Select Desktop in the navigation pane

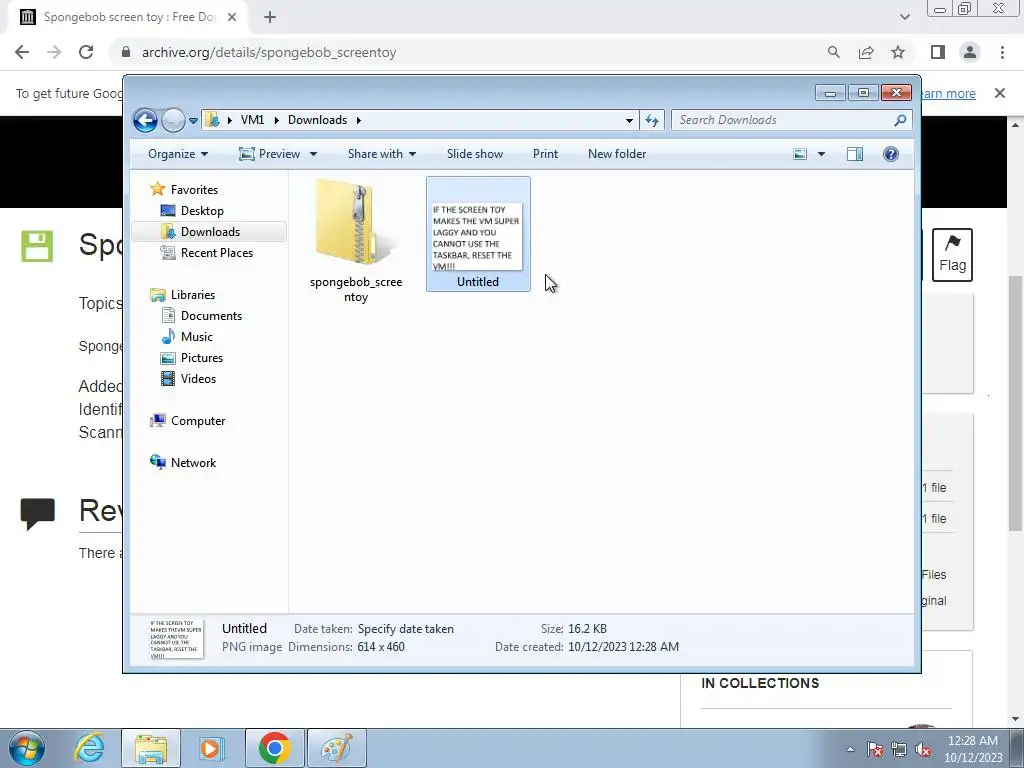(202, 211)
